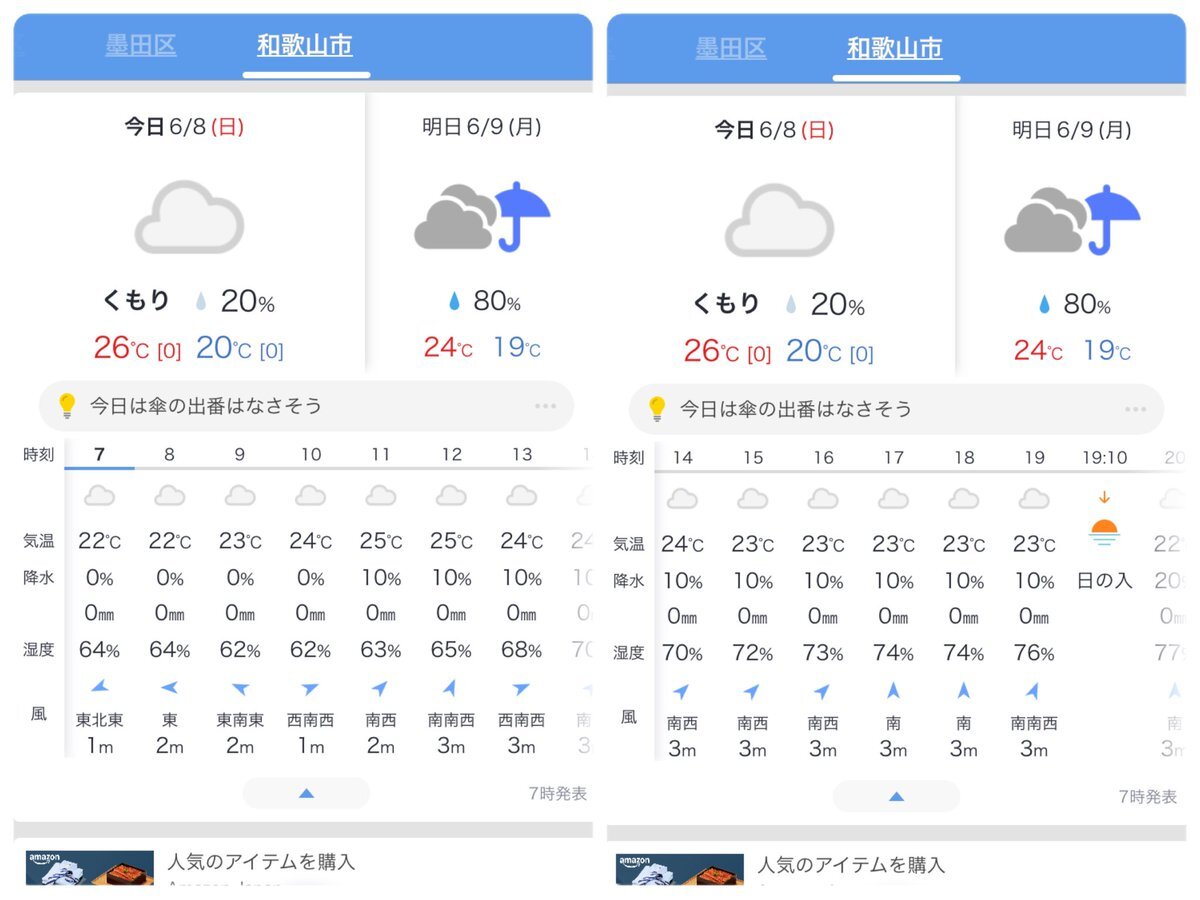1200x900 pixels.
Task: Click the sunset 日の入 icon
Action: pyautogui.click(x=1104, y=530)
